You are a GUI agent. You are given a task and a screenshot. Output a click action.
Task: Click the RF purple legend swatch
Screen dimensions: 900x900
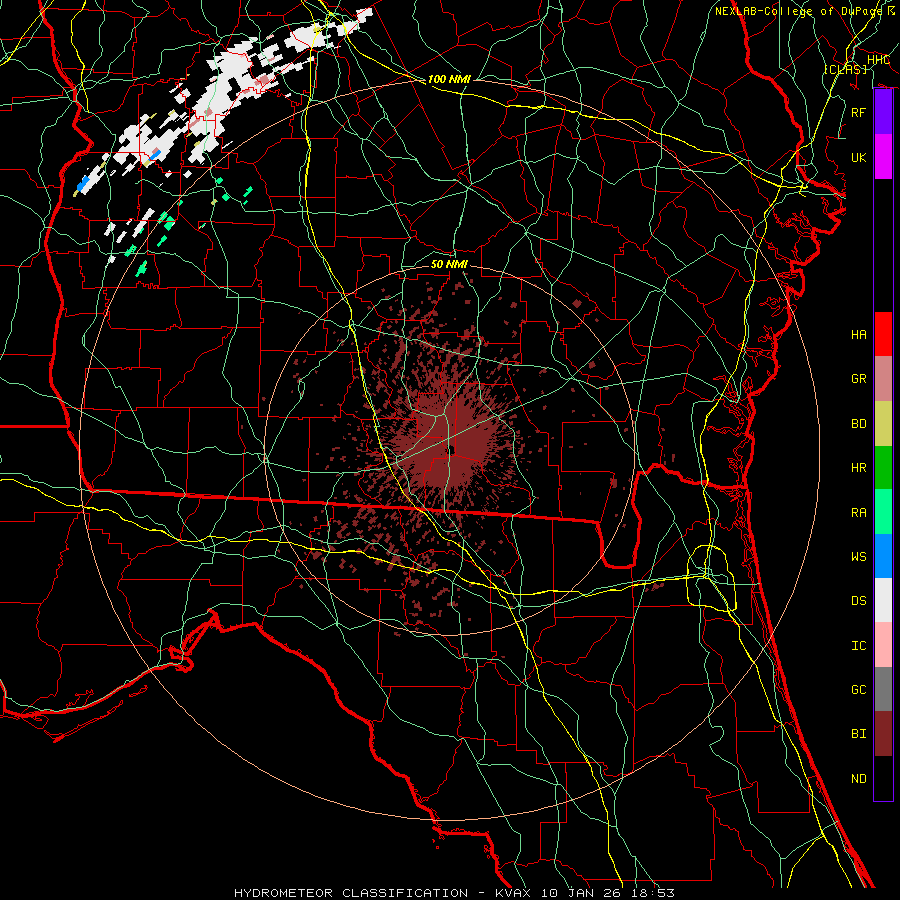(x=883, y=112)
